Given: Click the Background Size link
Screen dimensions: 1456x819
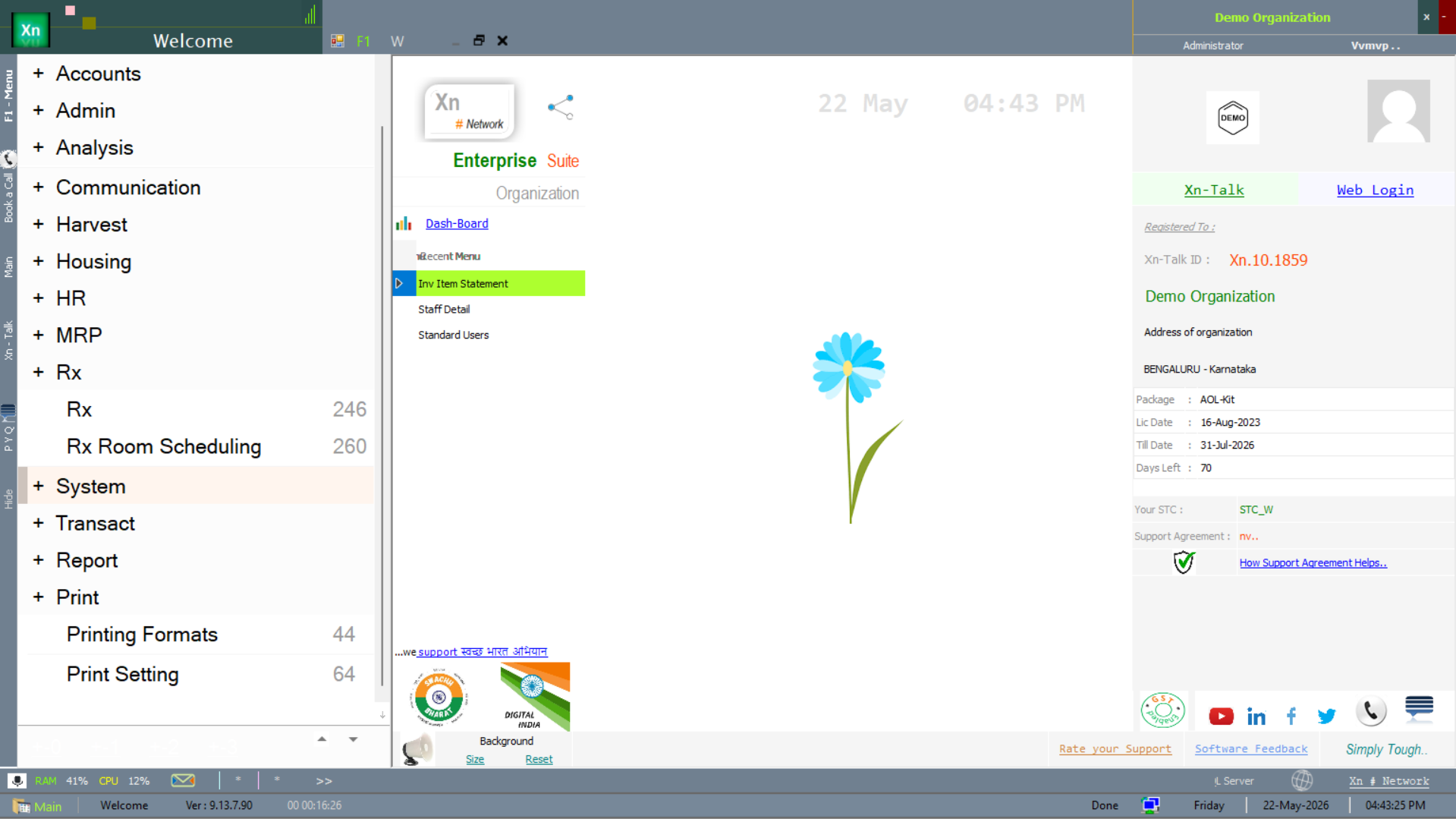Looking at the screenshot, I should tap(475, 759).
